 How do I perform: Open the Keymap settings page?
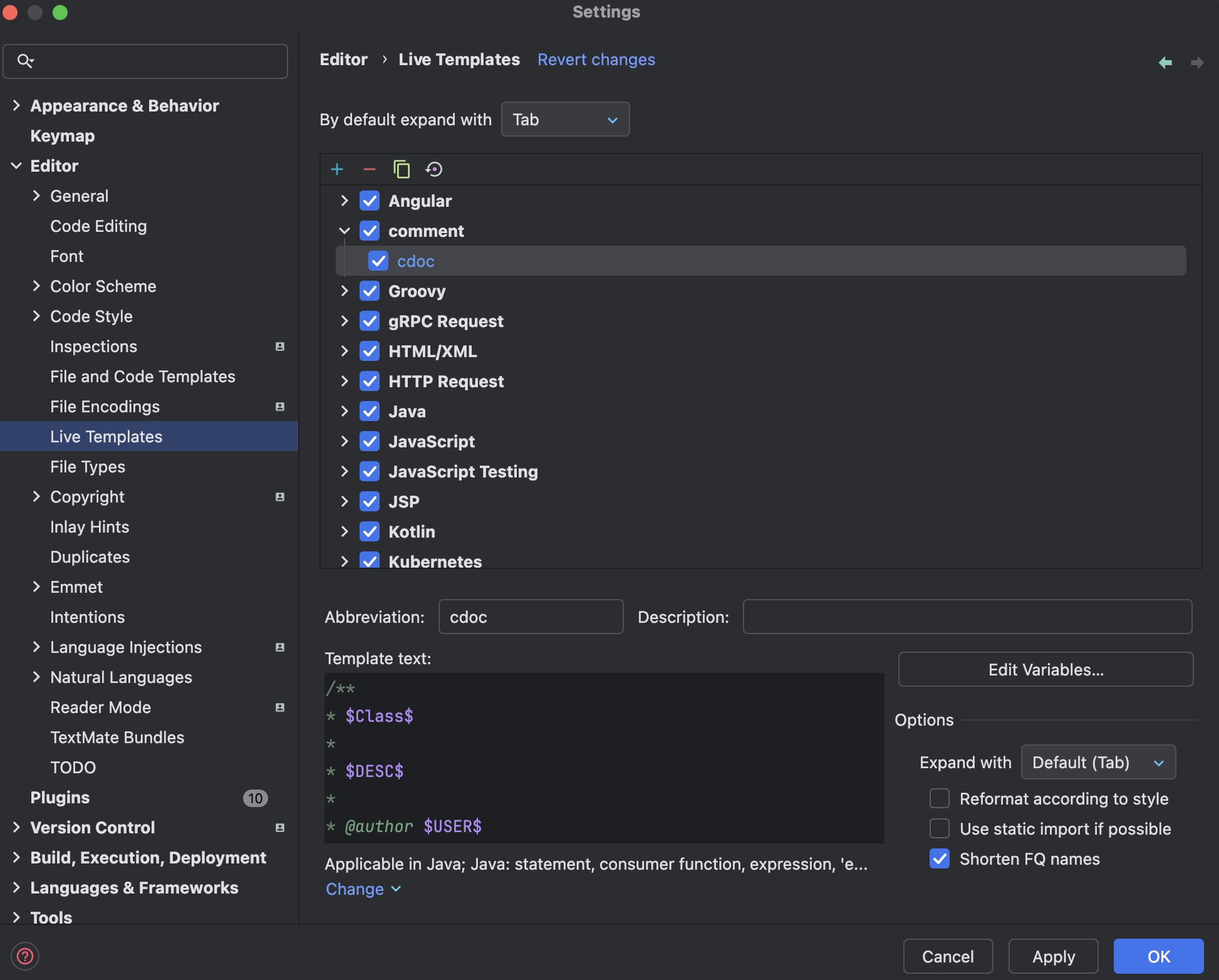(x=63, y=135)
